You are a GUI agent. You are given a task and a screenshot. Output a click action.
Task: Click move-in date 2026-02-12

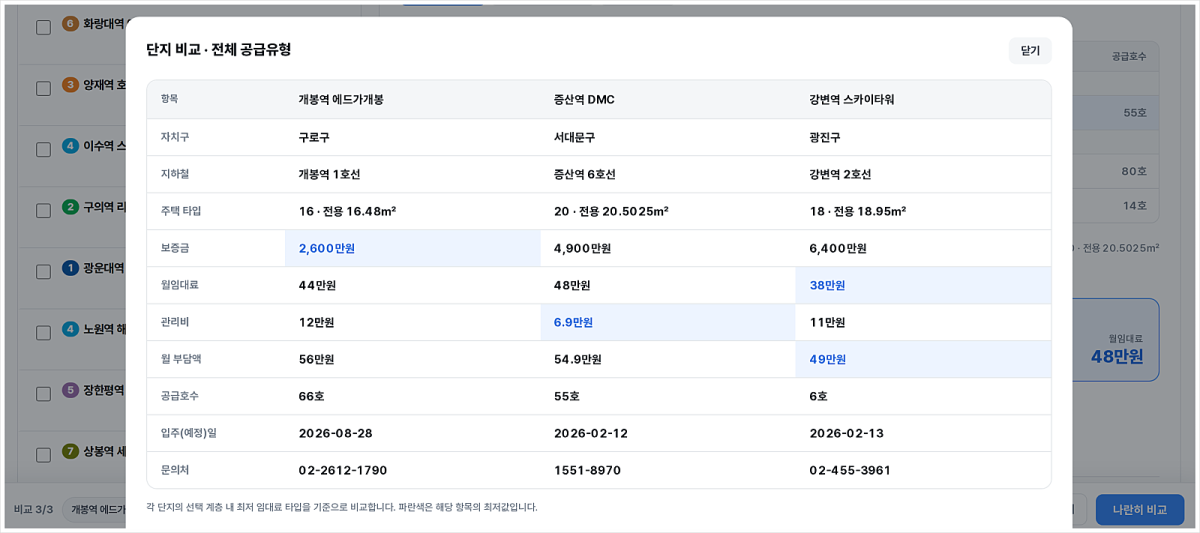590,433
